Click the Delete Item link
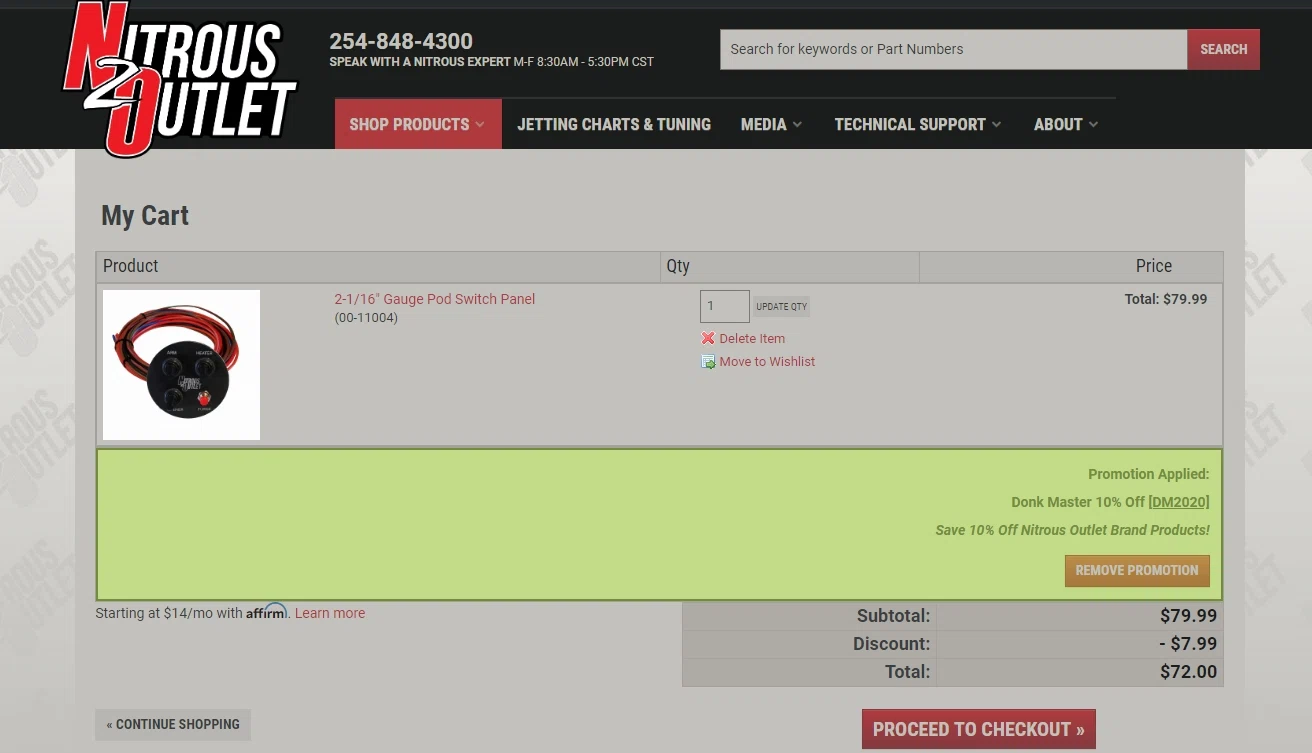This screenshot has height=753, width=1312. coord(752,339)
